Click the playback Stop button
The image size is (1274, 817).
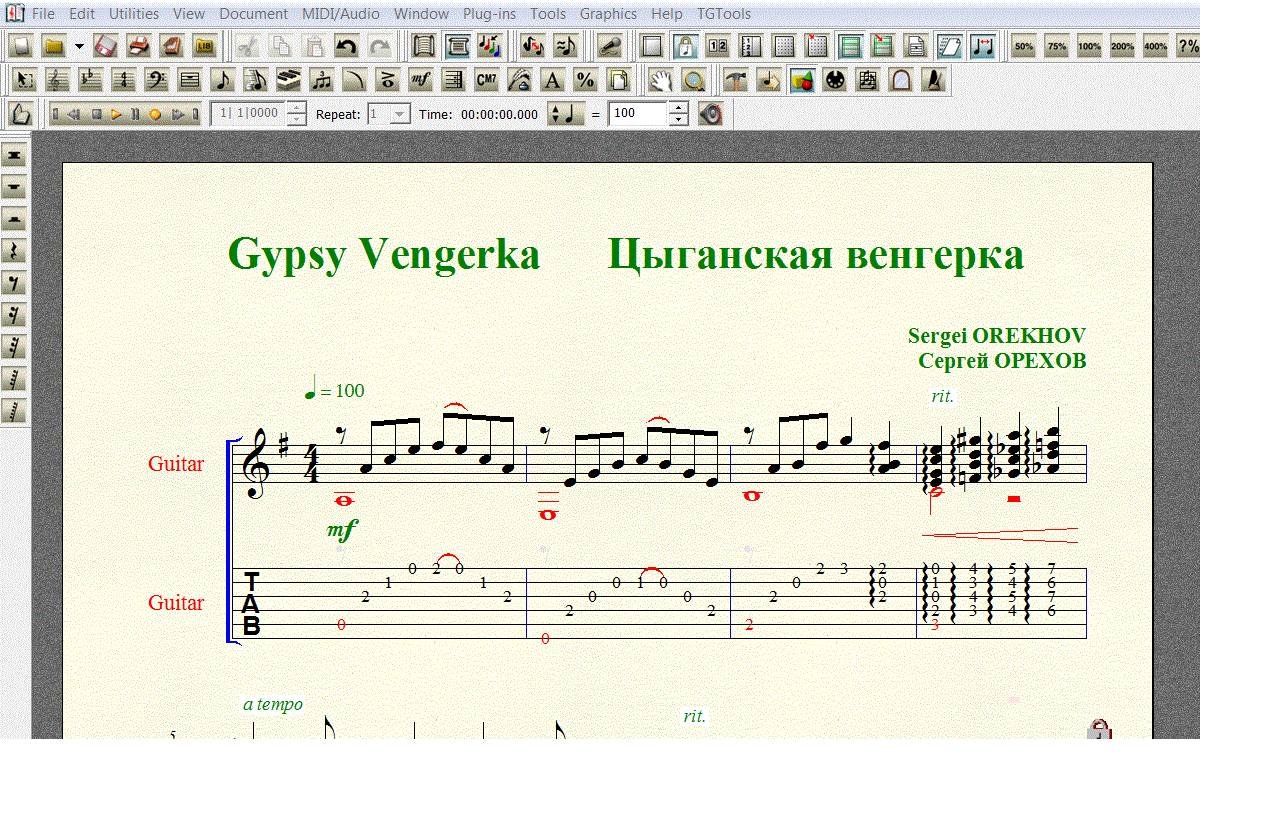[x=97, y=114]
